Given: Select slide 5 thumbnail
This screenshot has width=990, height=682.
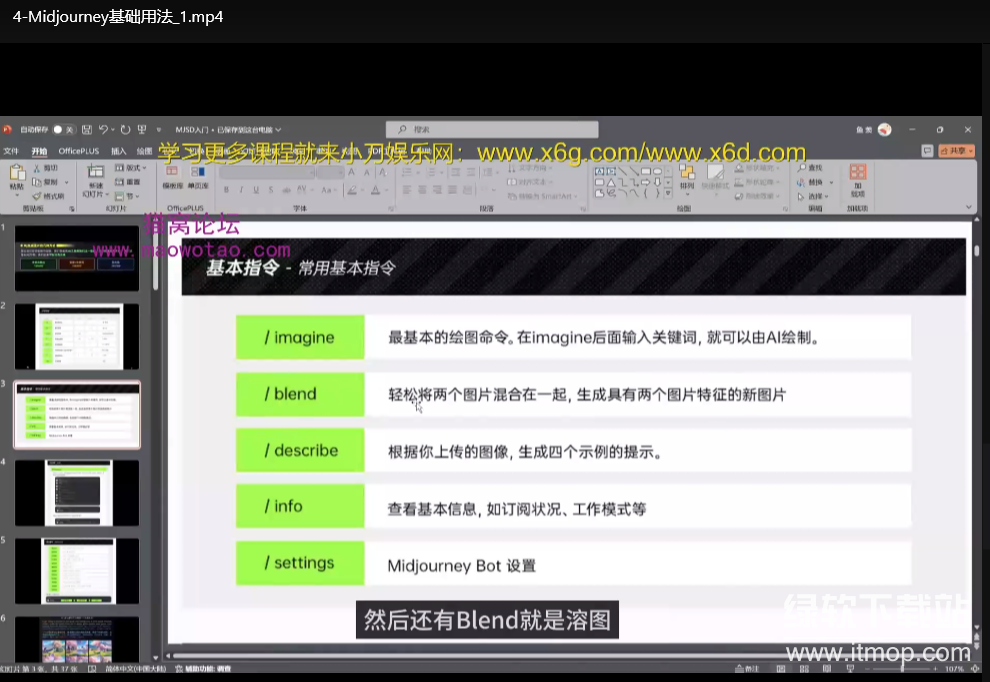Looking at the screenshot, I should (x=77, y=571).
